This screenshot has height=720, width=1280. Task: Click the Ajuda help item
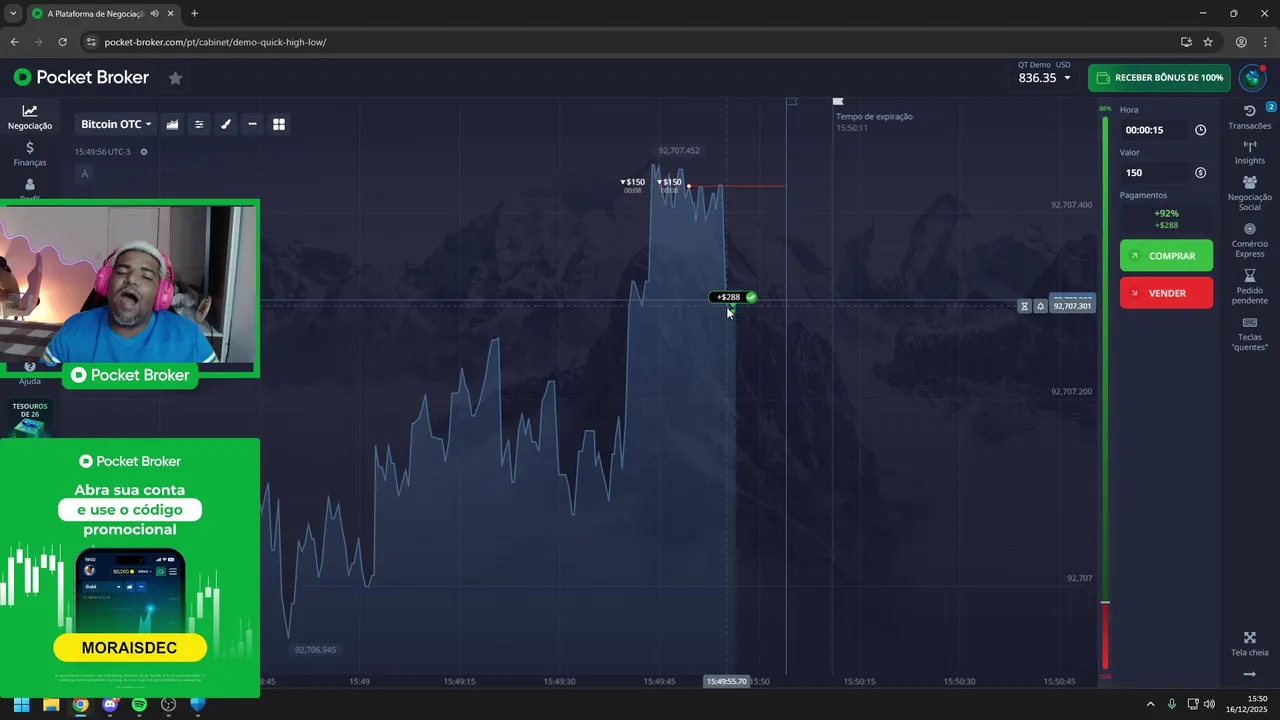point(30,374)
